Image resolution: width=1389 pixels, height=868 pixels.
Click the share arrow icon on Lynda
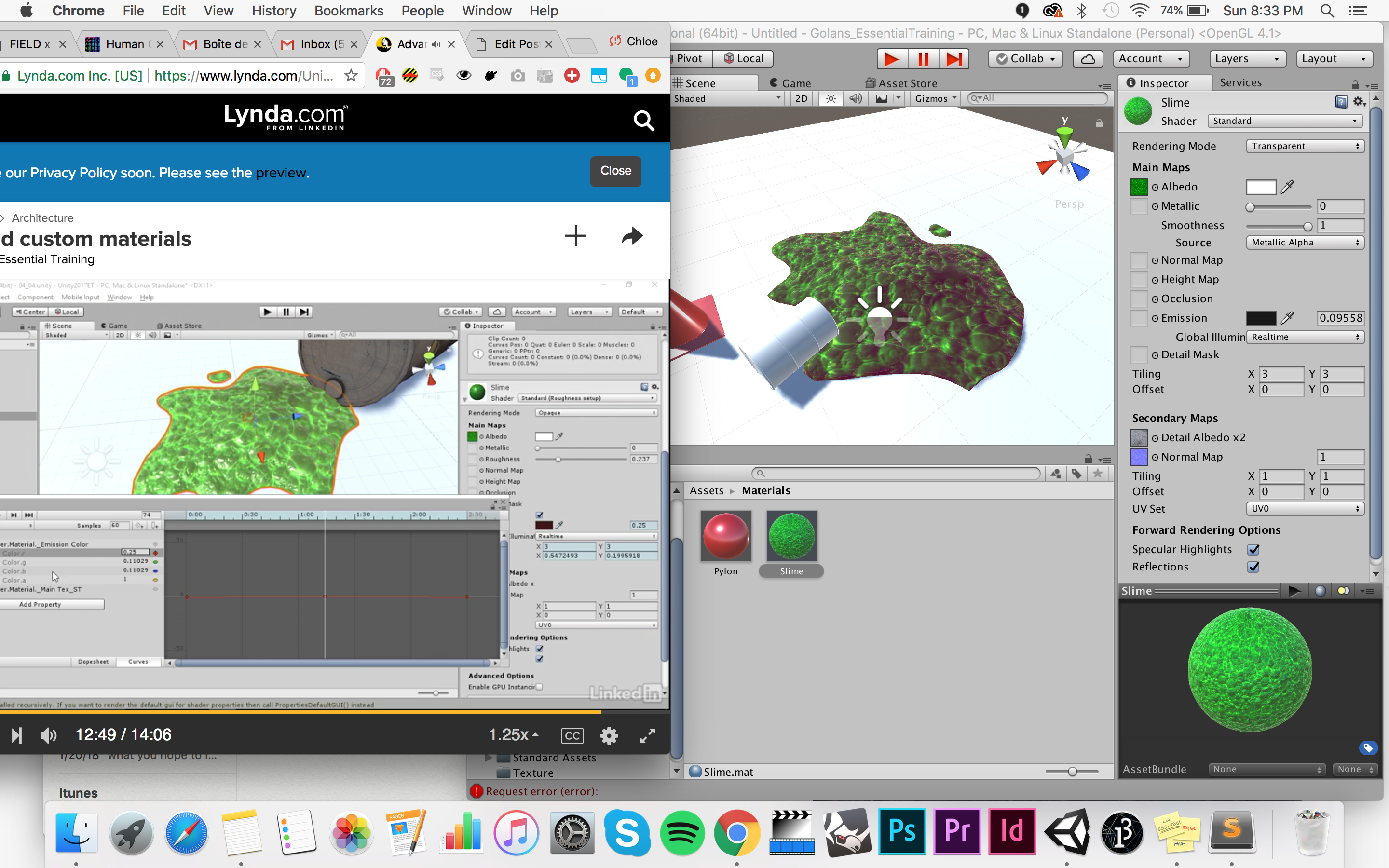tap(632, 235)
